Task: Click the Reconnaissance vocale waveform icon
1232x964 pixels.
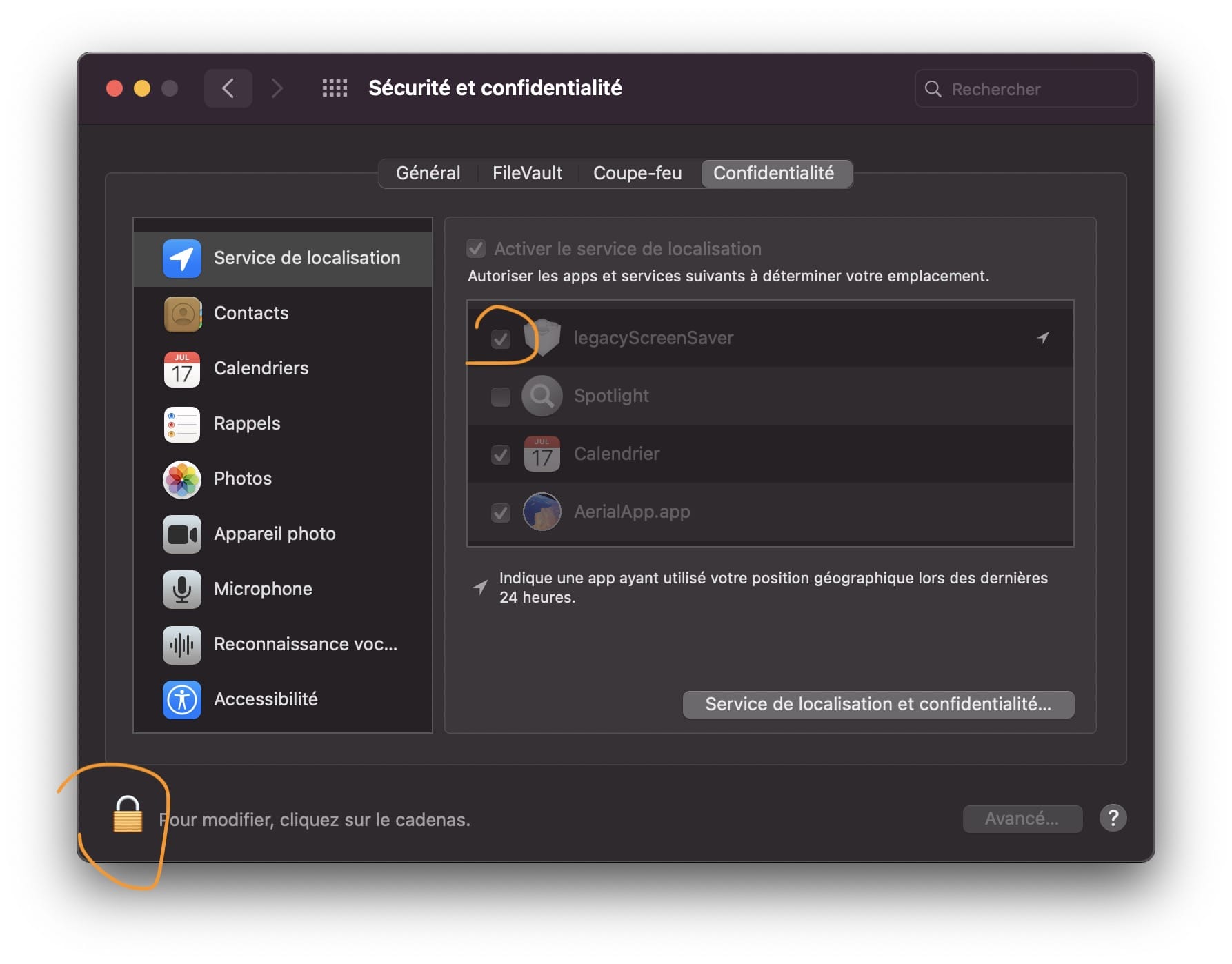Action: (x=182, y=645)
